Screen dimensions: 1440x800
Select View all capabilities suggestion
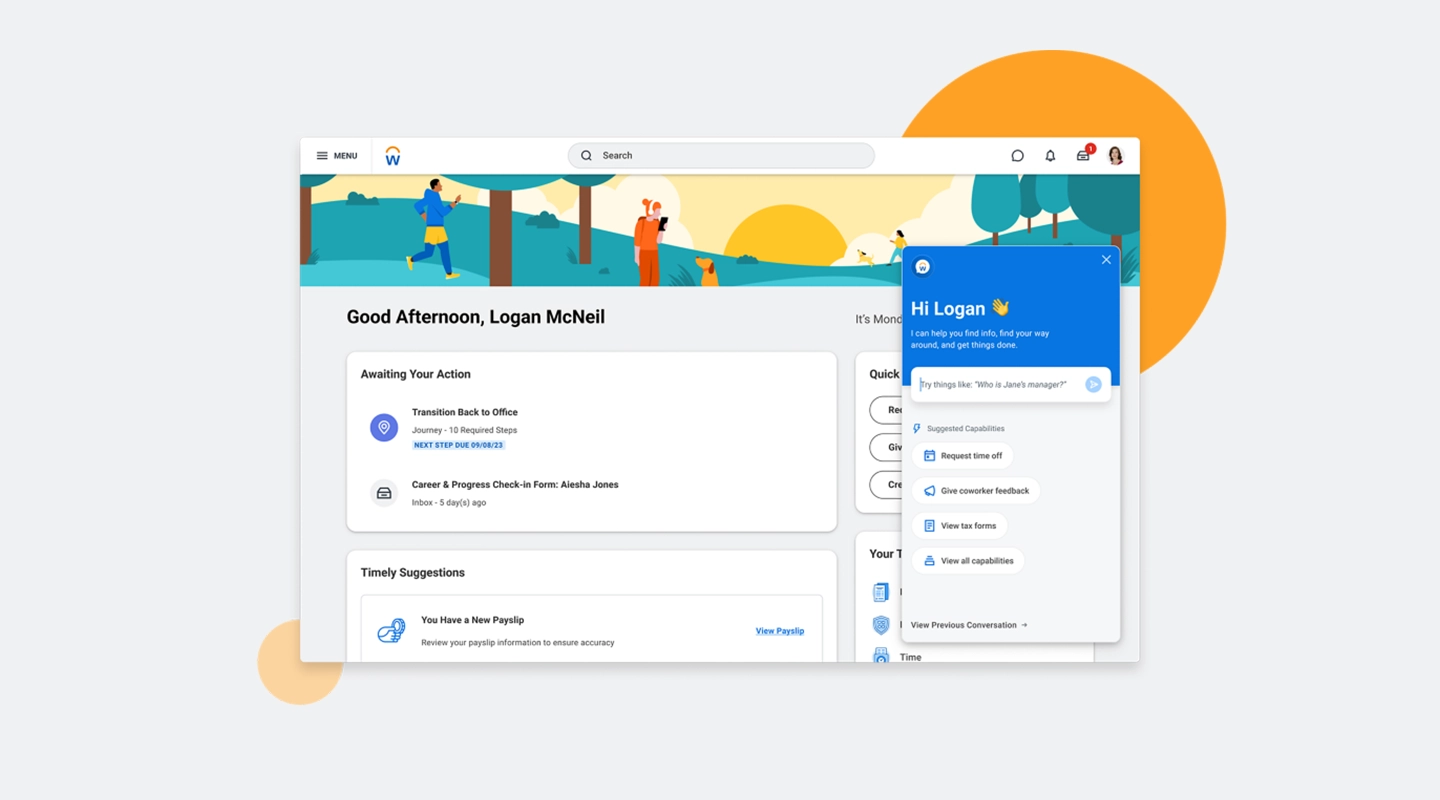(x=968, y=561)
